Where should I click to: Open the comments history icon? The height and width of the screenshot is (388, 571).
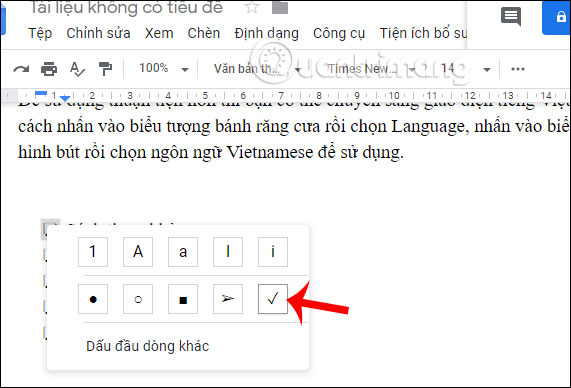(x=511, y=17)
